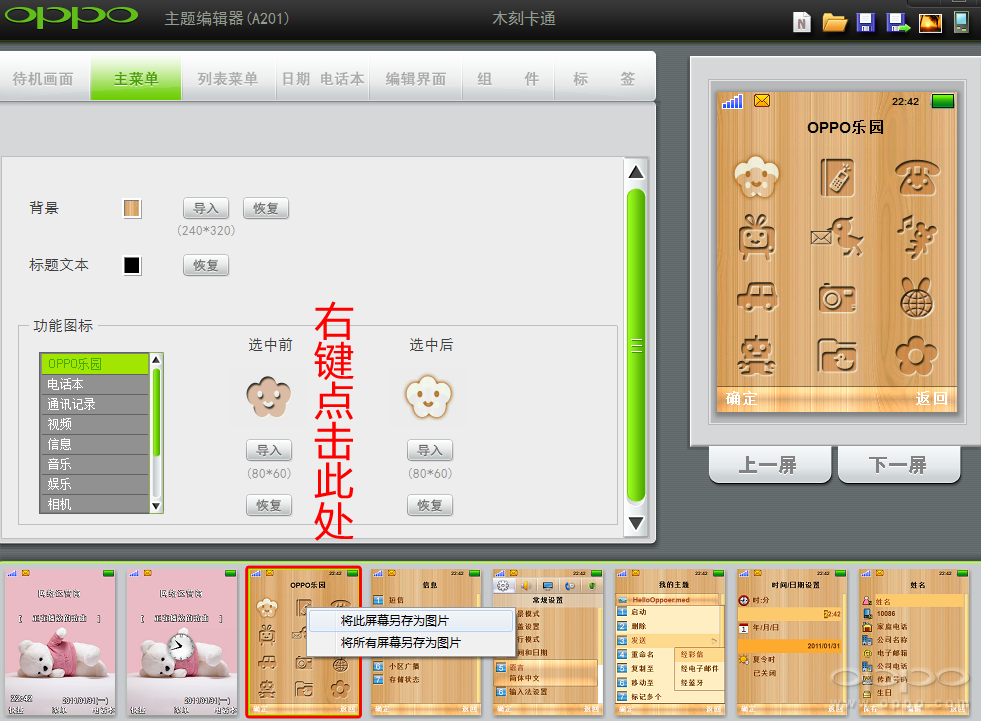
Task: Open the 列表菜单 tab
Action: [x=228, y=79]
